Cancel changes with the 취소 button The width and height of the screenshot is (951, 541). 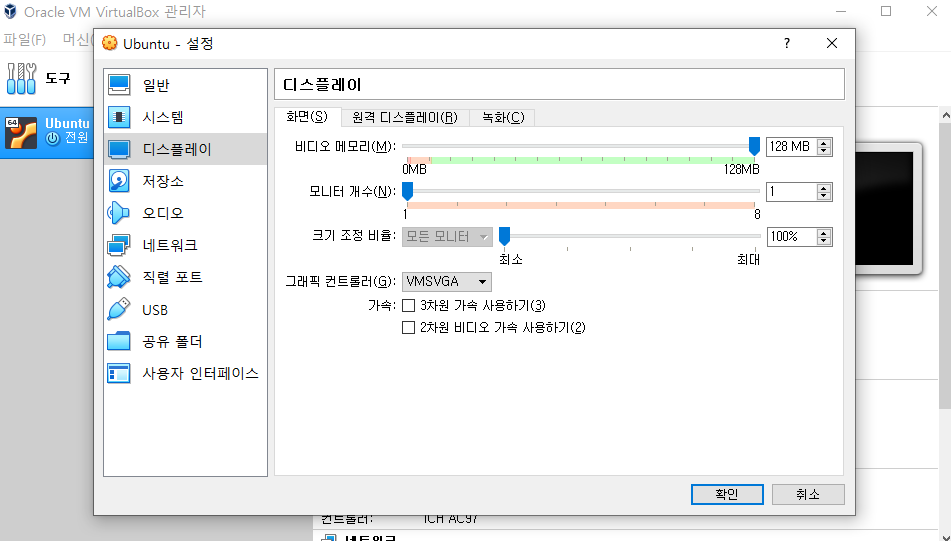808,494
